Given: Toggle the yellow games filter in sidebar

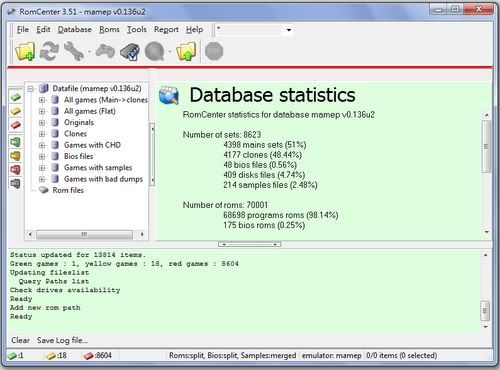Looking at the screenshot, I should click(x=15, y=111).
